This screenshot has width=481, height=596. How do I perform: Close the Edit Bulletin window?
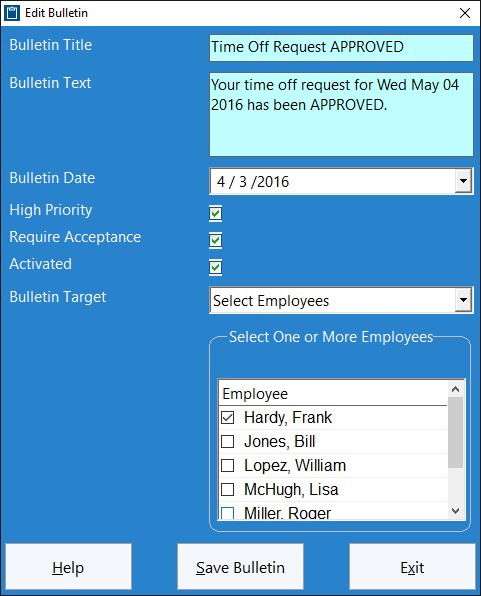465,13
